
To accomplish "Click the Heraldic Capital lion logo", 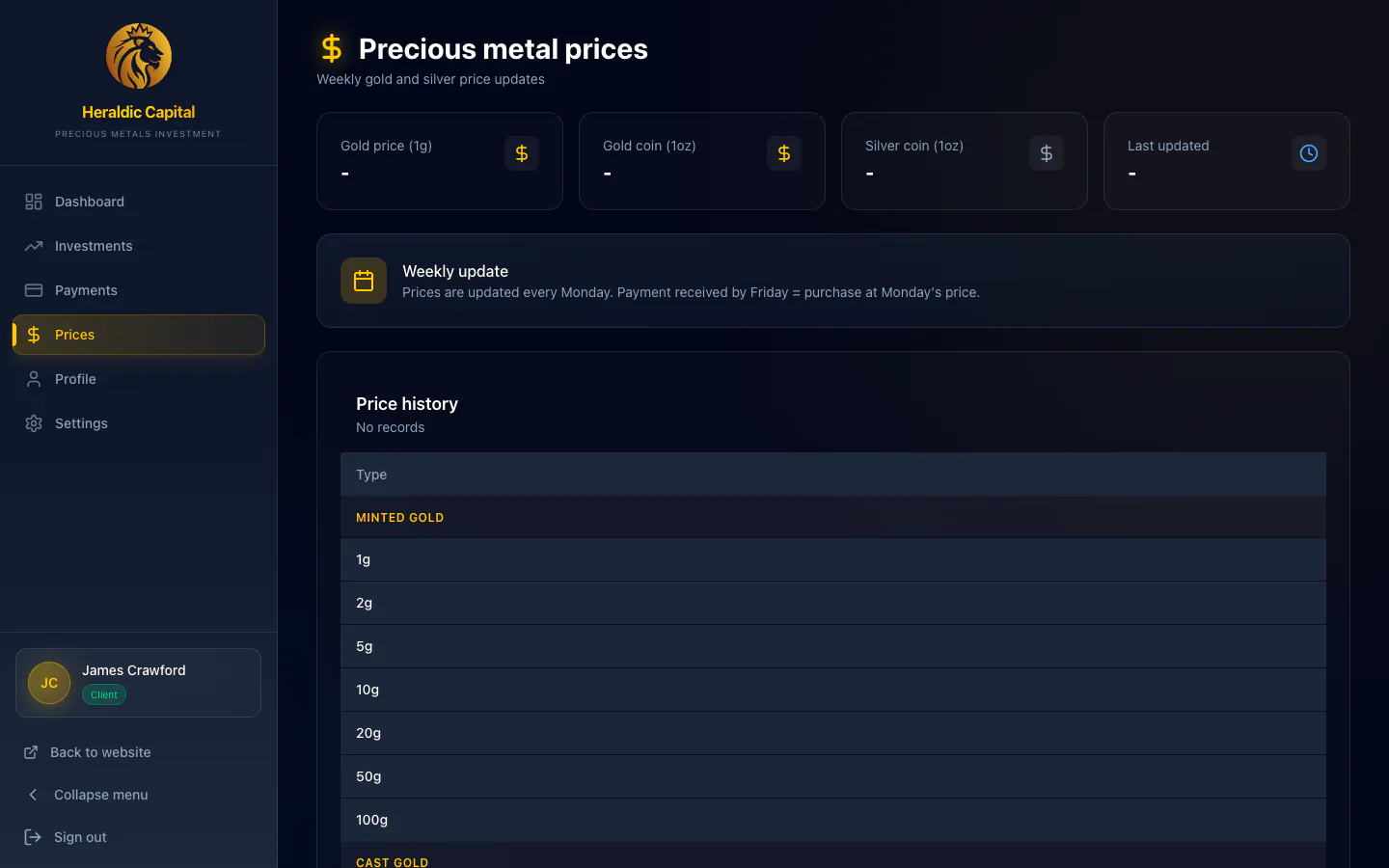I will click(138, 56).
